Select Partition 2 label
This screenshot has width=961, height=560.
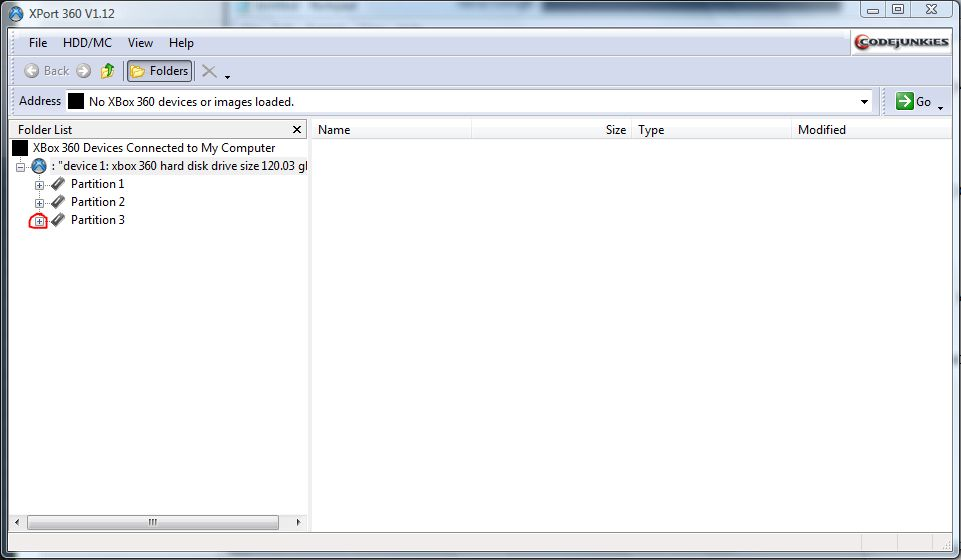click(97, 202)
